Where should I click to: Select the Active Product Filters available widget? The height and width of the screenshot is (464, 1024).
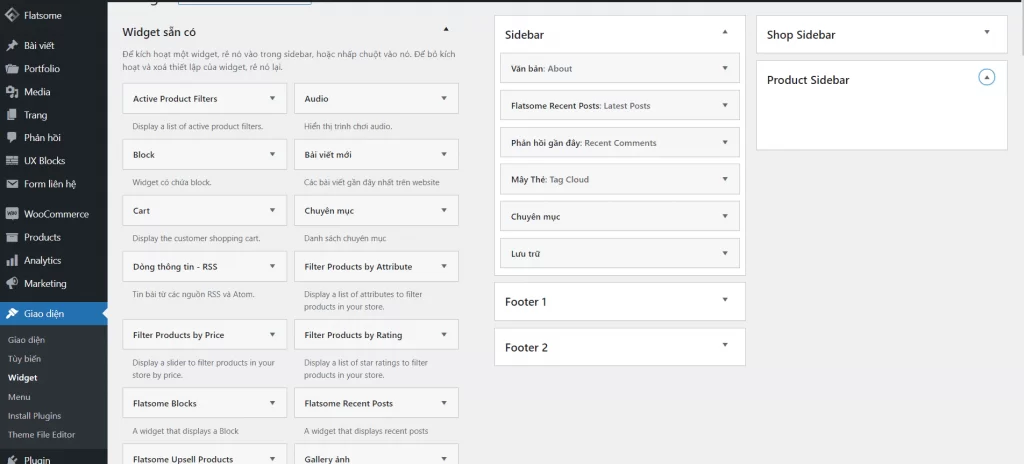coord(175,99)
